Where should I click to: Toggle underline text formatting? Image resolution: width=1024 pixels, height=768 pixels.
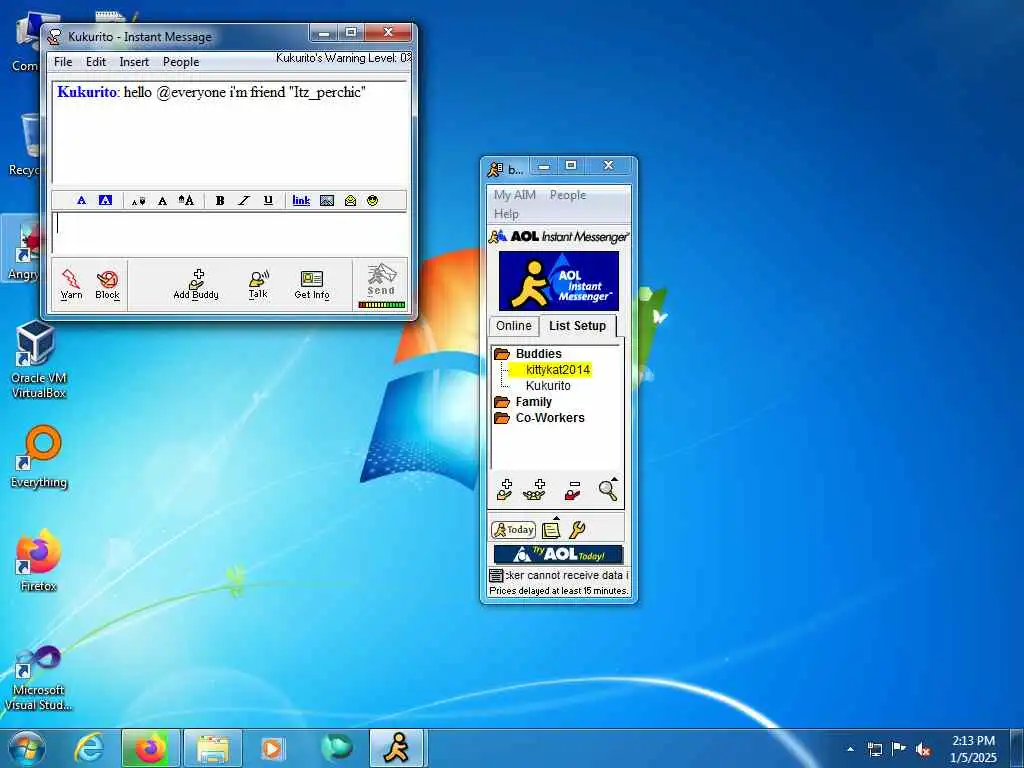click(268, 200)
